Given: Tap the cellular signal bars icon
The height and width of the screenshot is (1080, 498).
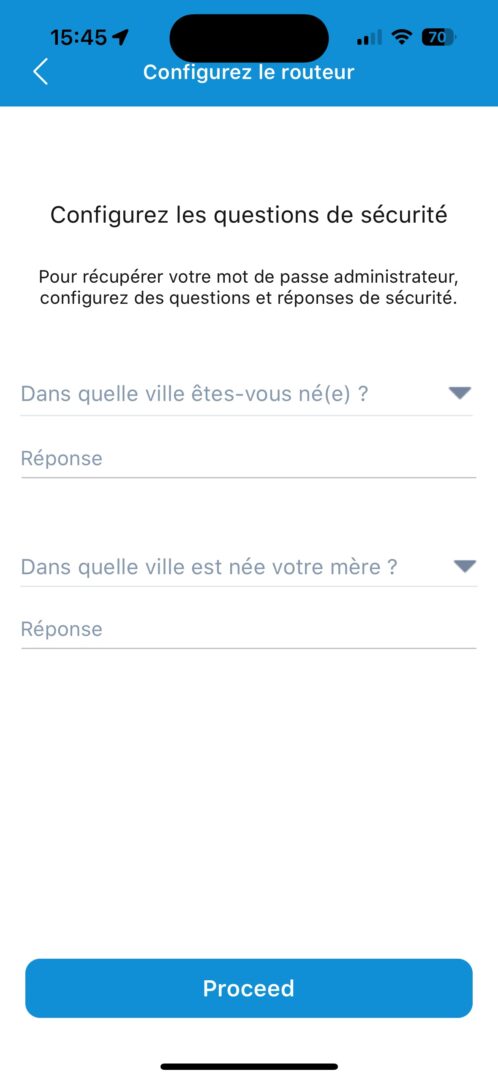Looking at the screenshot, I should [x=369, y=38].
